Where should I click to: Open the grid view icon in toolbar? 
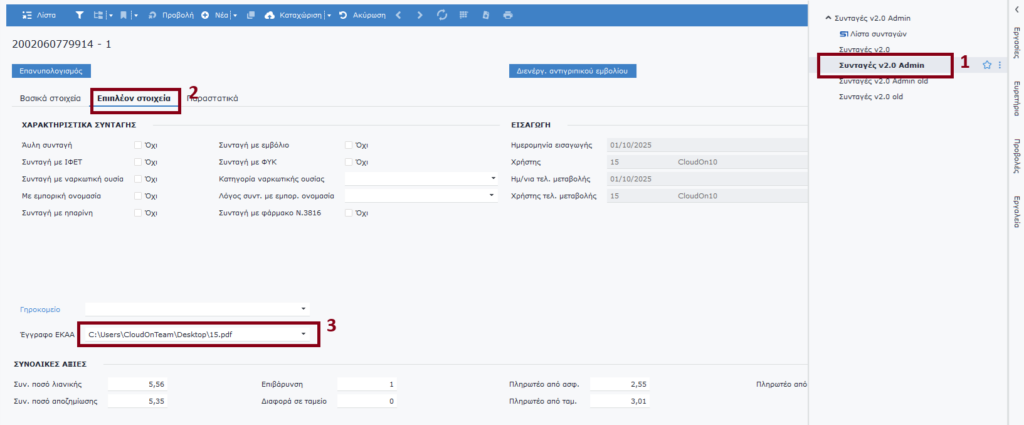464,16
